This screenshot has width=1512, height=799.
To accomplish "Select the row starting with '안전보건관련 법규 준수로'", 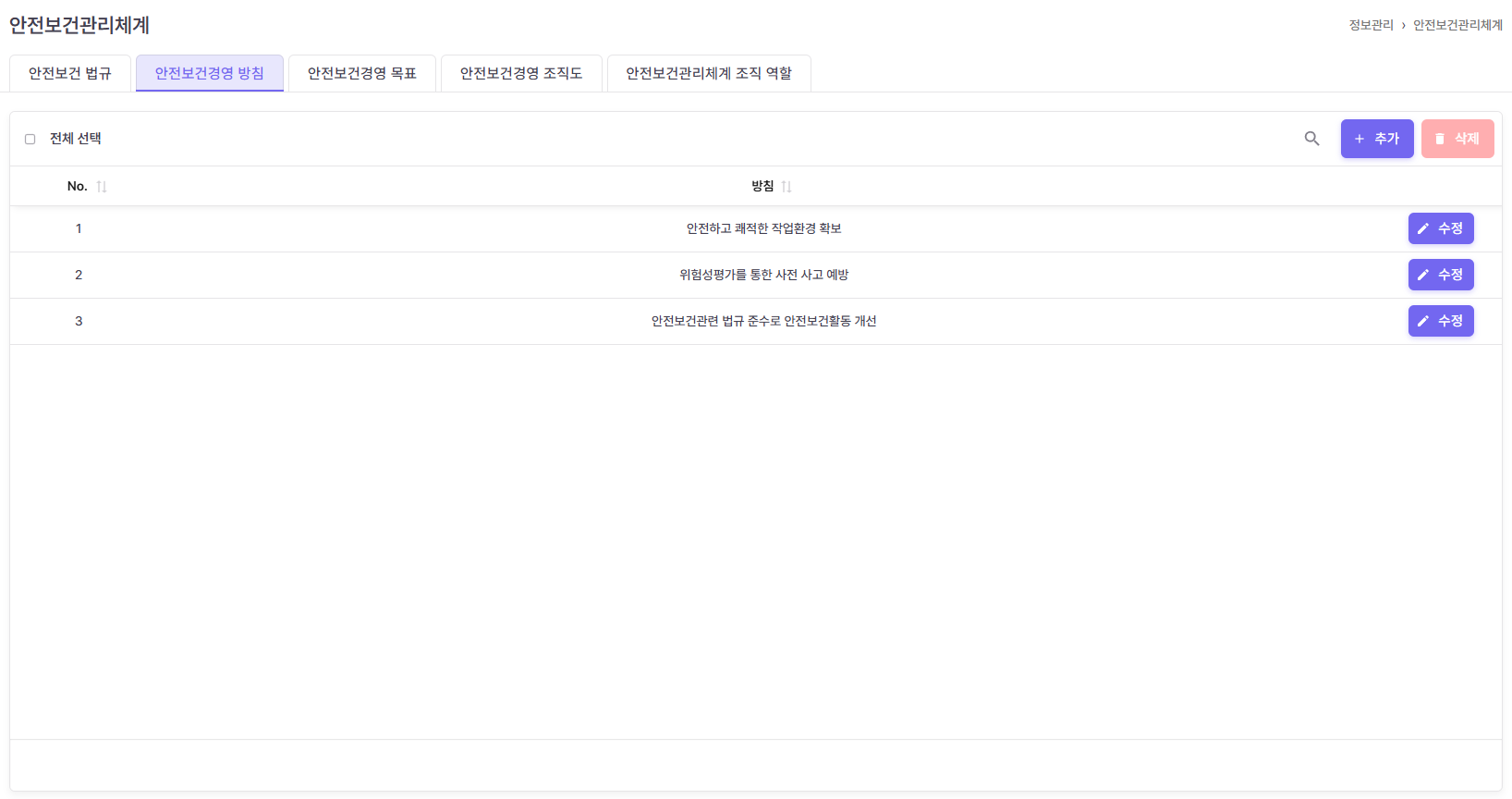I will point(763,321).
